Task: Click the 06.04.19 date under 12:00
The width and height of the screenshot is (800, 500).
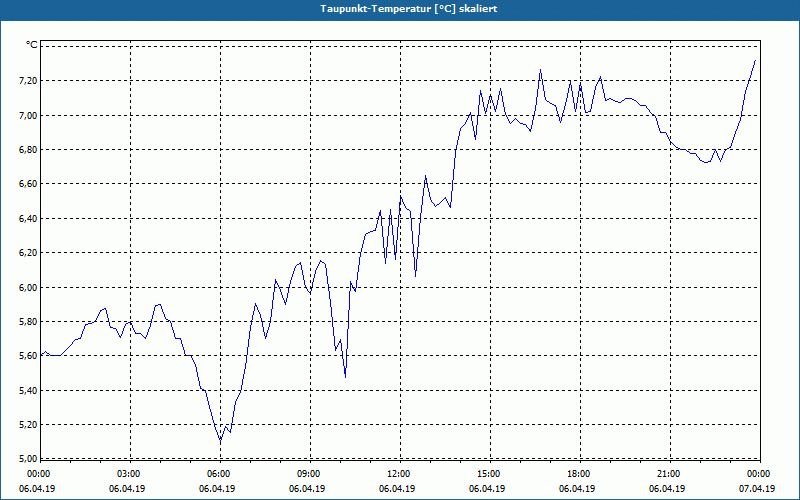Action: click(x=397, y=488)
